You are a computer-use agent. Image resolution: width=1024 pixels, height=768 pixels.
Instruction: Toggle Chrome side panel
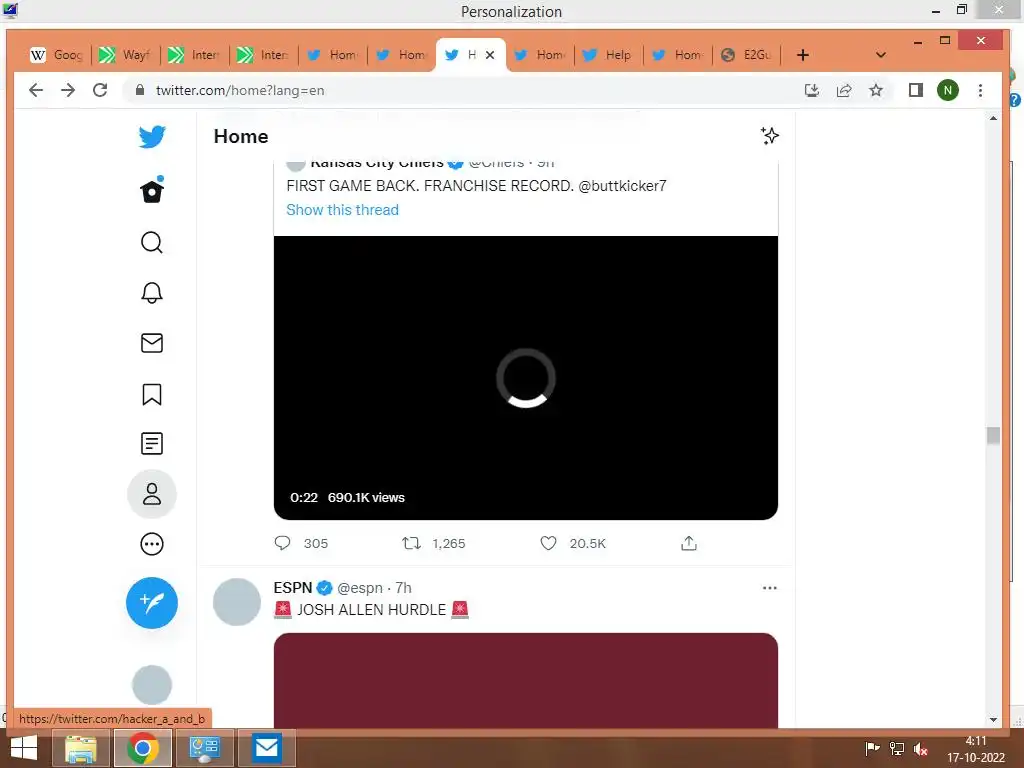(916, 90)
